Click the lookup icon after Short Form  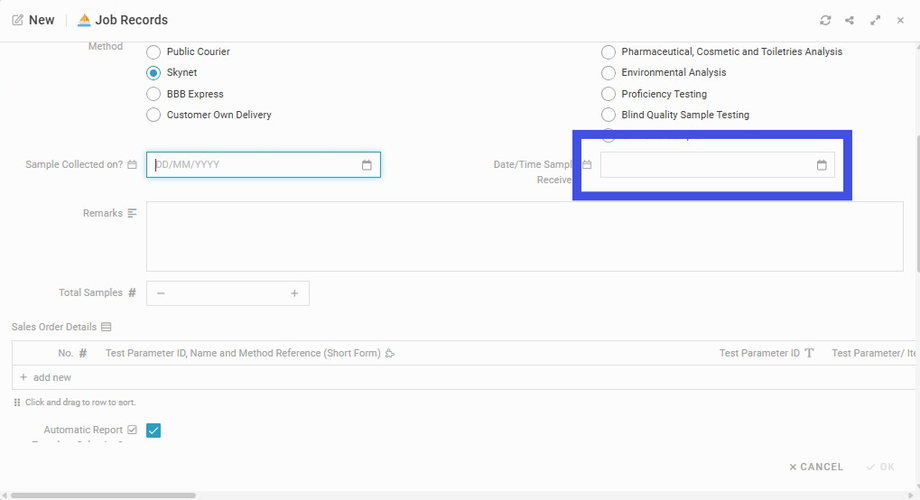(x=390, y=353)
